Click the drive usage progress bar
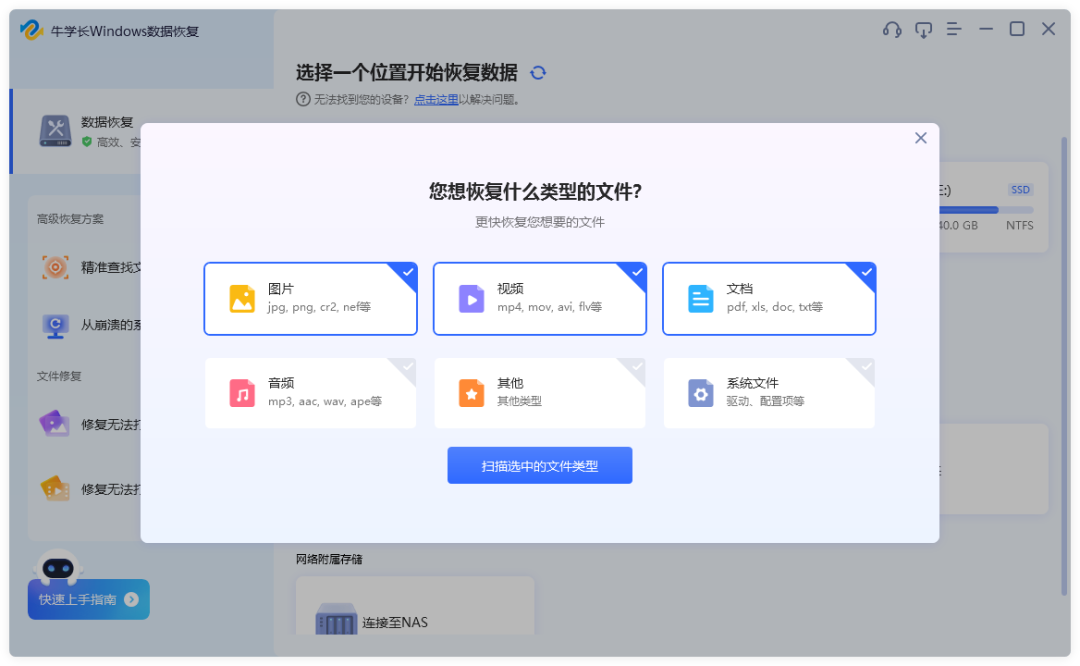This screenshot has height=666, width=1080. tap(986, 209)
